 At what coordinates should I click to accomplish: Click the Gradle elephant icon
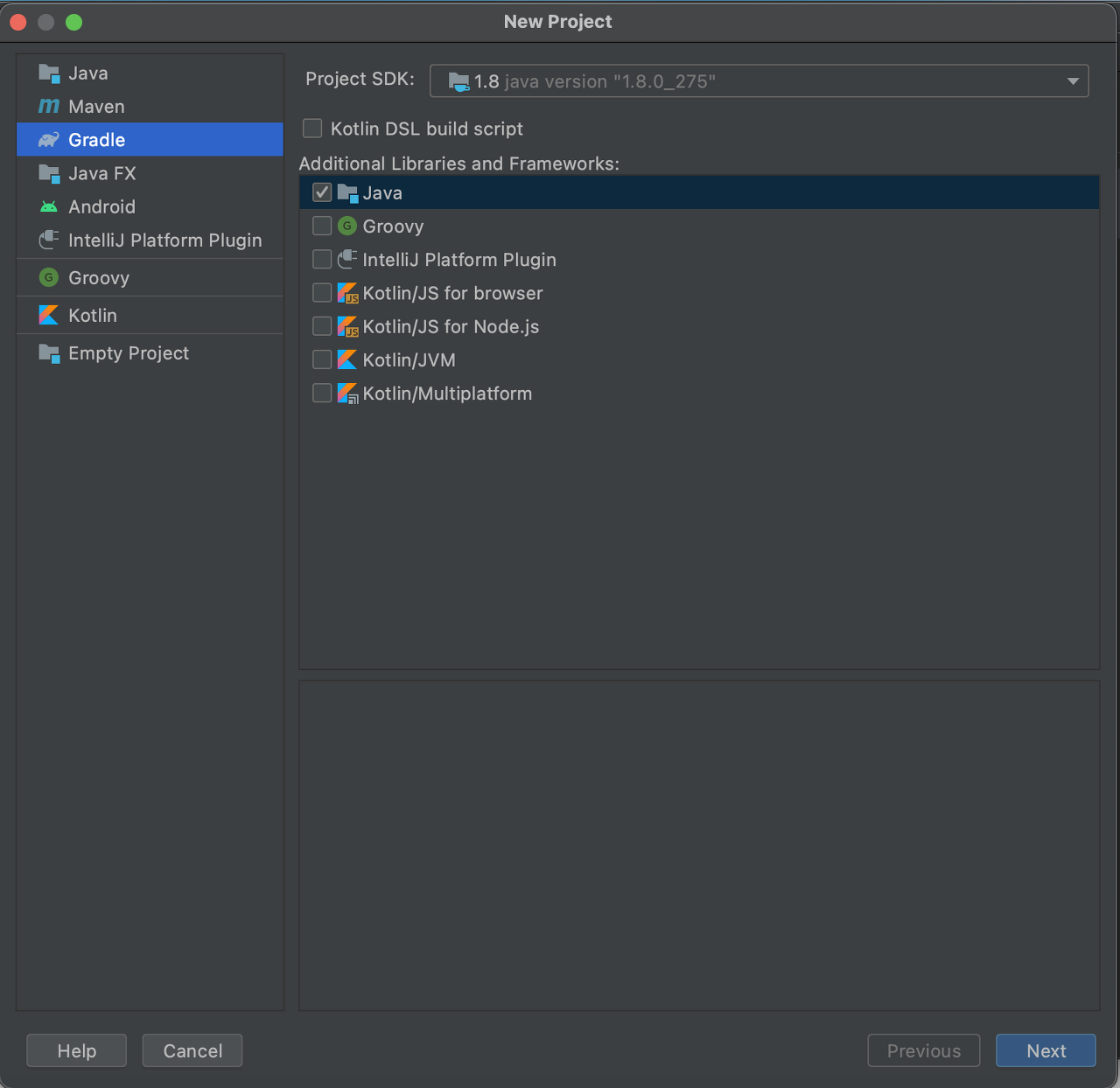pyautogui.click(x=49, y=140)
